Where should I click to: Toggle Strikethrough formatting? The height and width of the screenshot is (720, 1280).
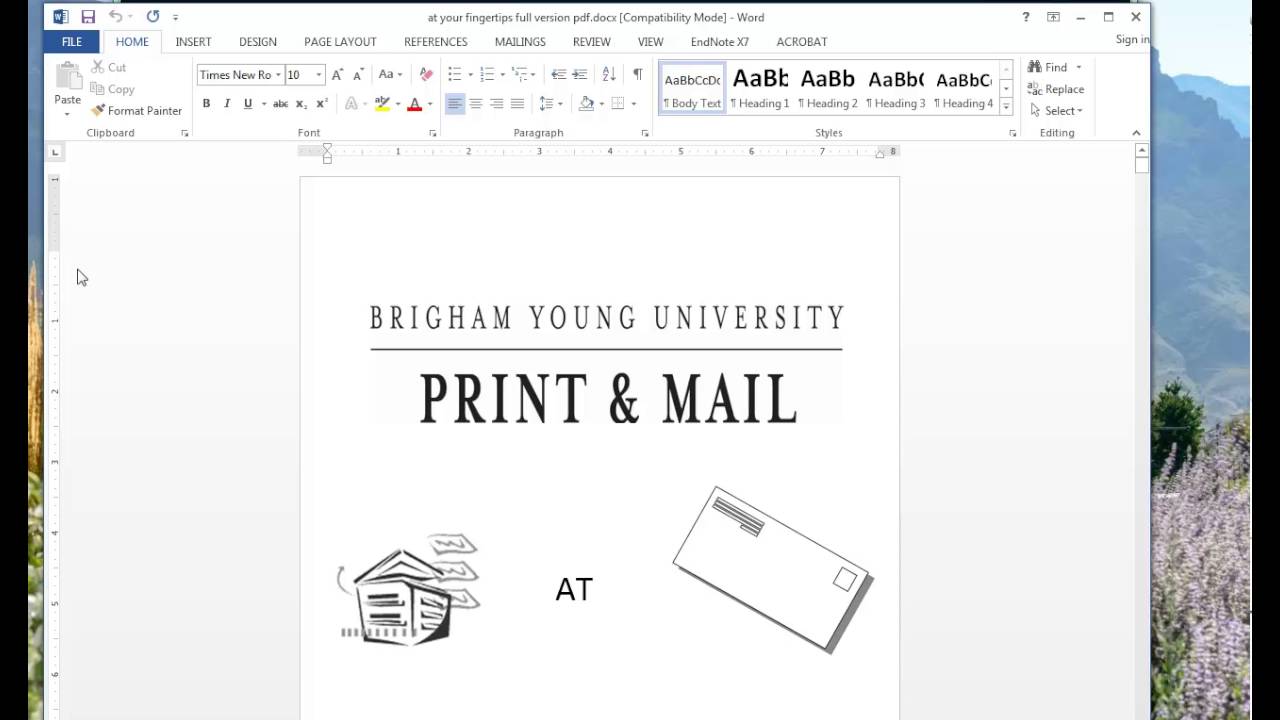click(281, 104)
